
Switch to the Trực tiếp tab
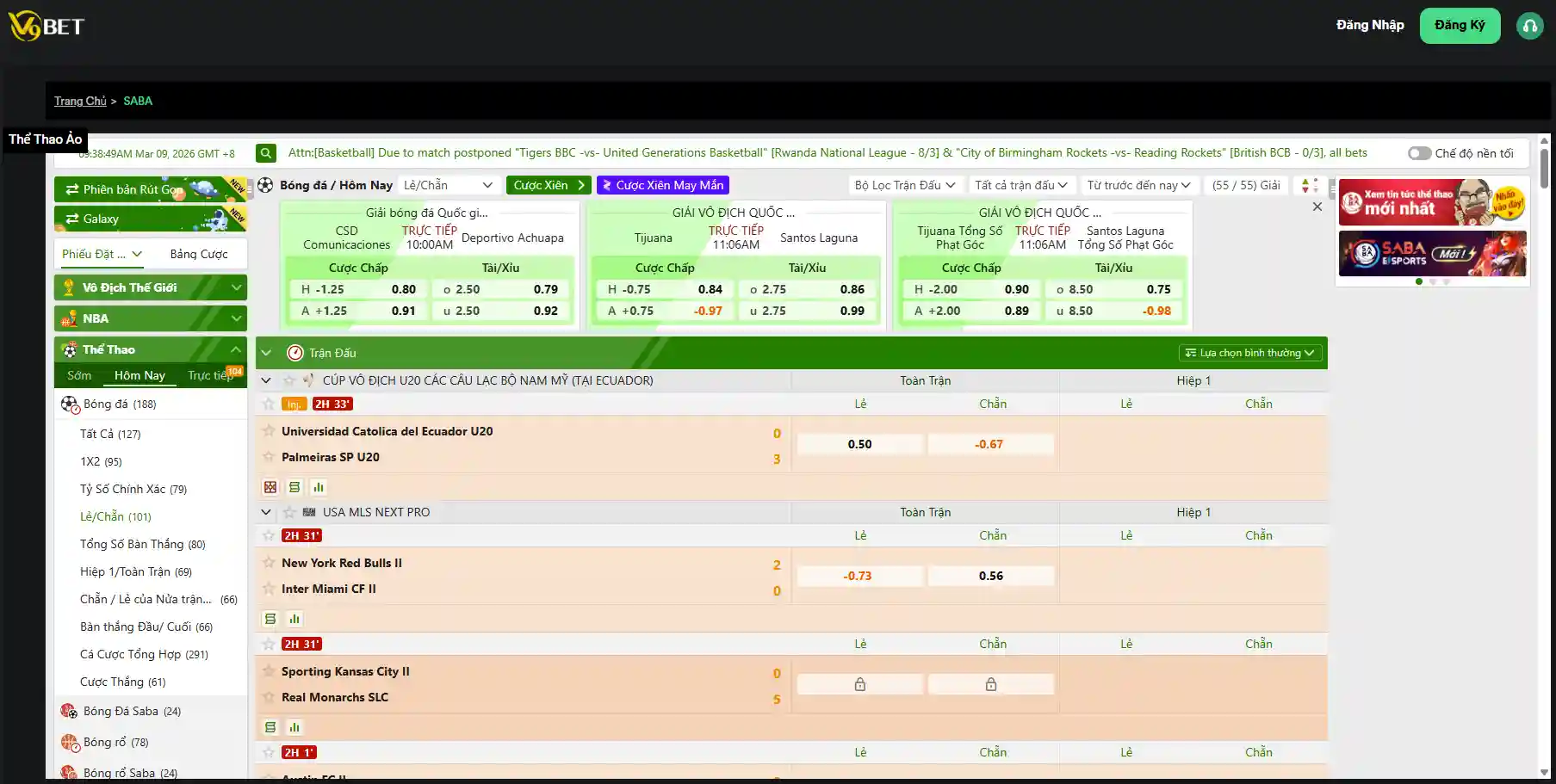tap(209, 374)
